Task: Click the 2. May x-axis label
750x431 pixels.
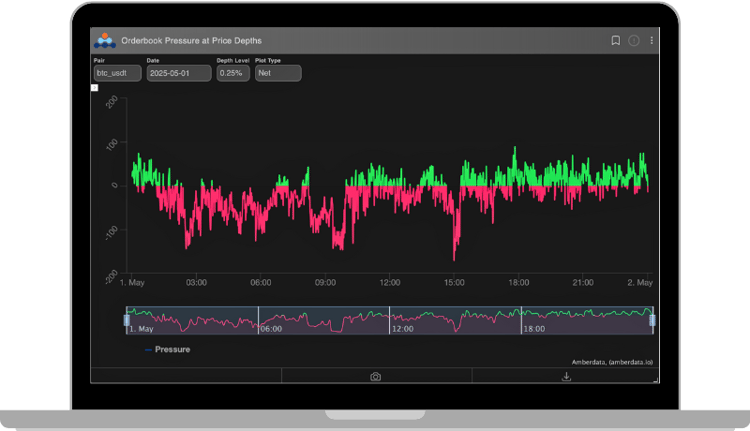Action: 640,283
